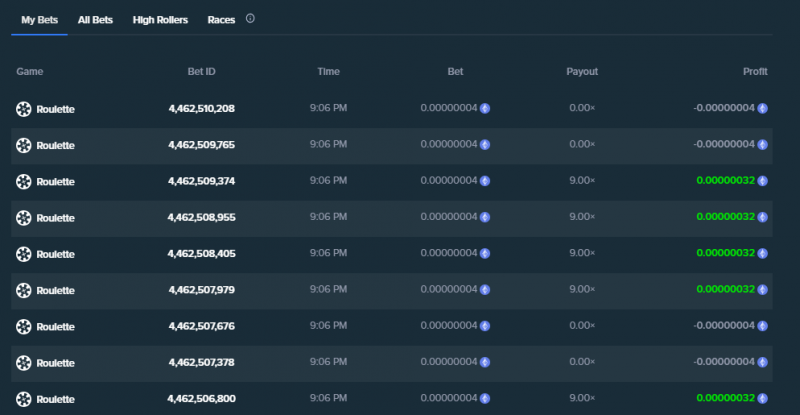Click Ethereum icon in Profit cell of row 4,462,508,955
The height and width of the screenshot is (415, 800).
click(x=762, y=217)
